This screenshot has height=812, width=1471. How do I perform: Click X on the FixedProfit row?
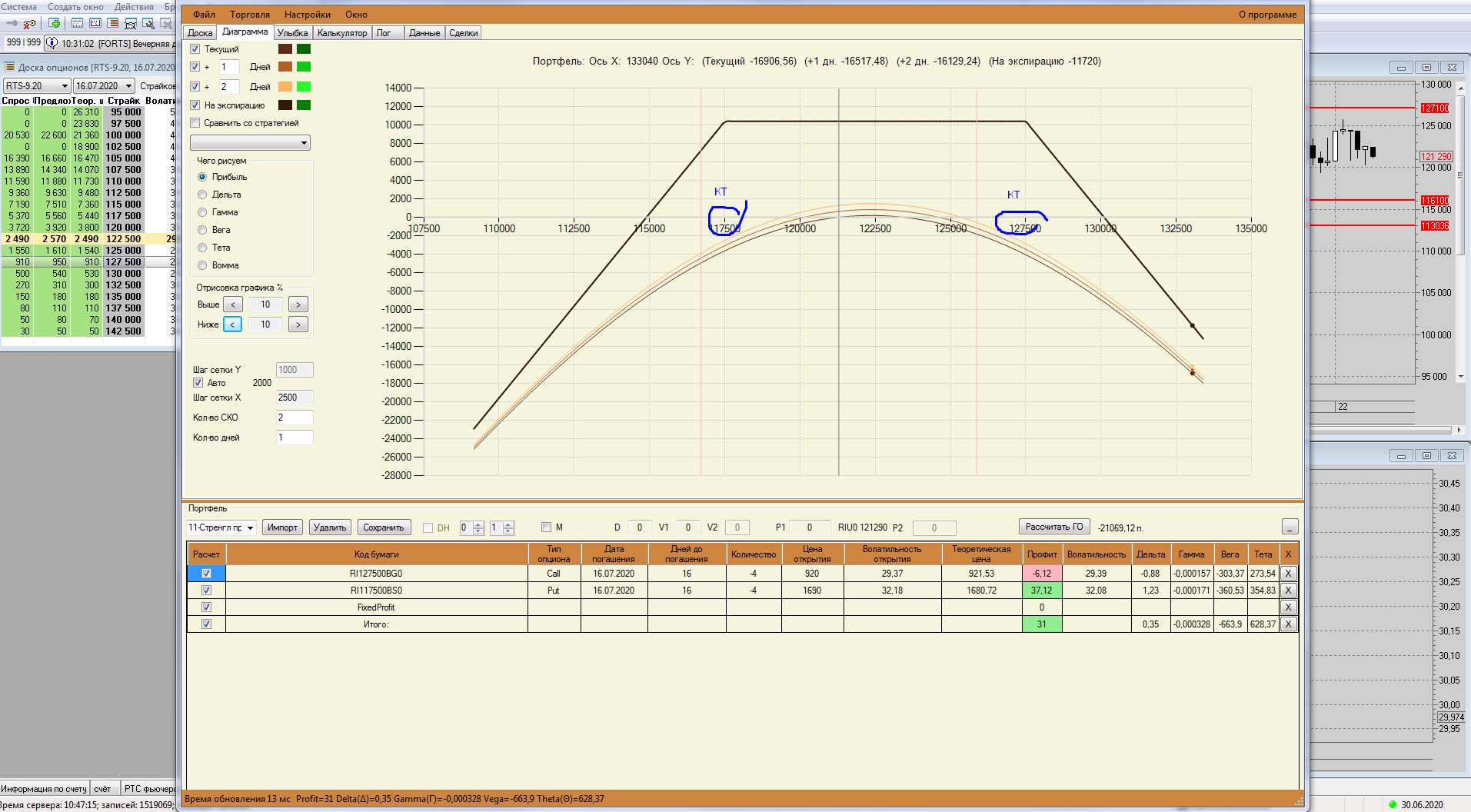[1289, 607]
